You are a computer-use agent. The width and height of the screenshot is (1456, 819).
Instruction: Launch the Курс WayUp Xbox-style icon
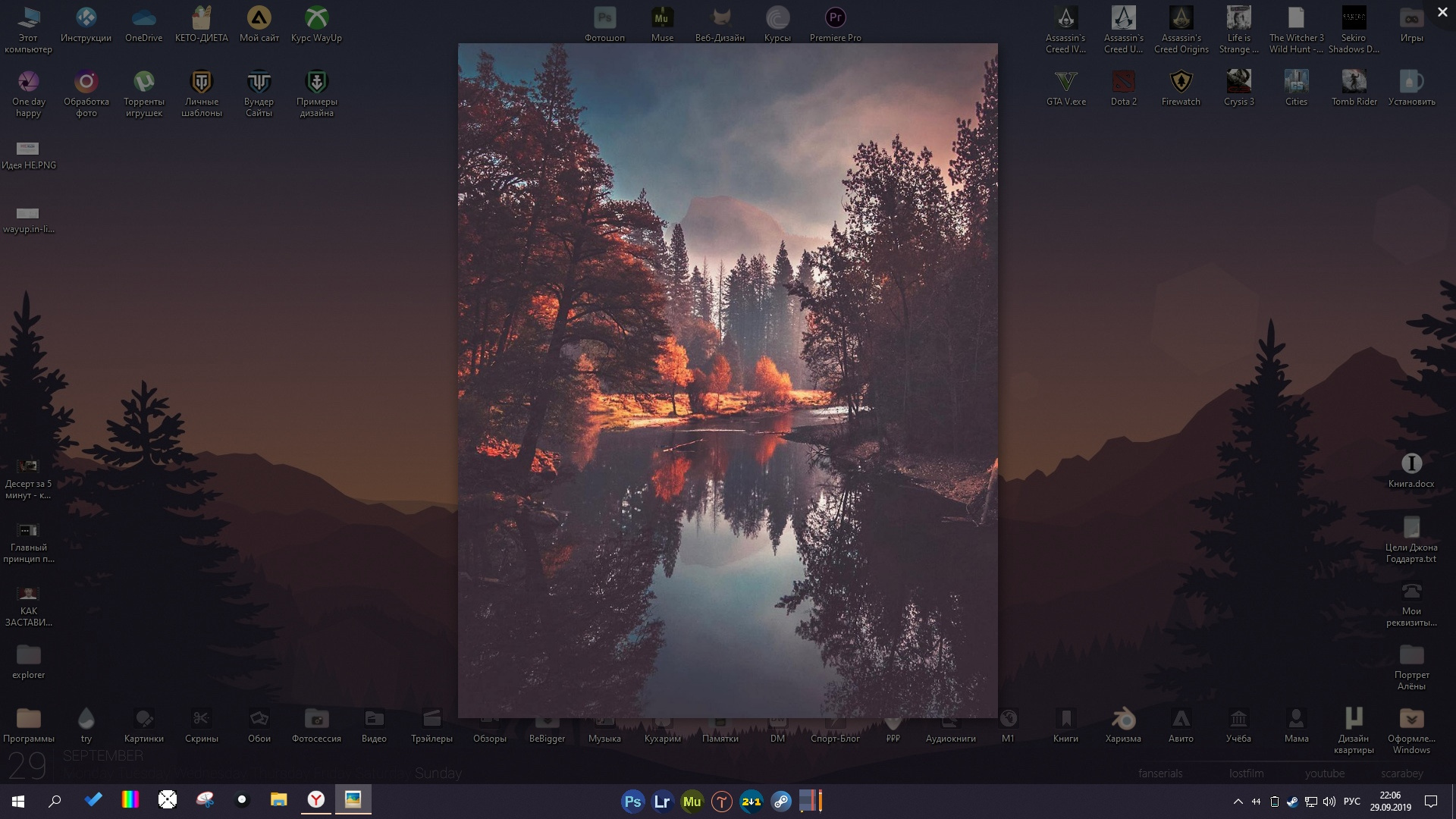coord(316,24)
